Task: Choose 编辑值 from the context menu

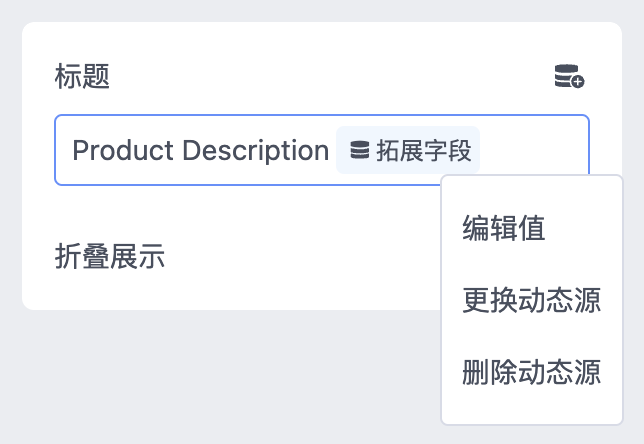Action: [503, 229]
